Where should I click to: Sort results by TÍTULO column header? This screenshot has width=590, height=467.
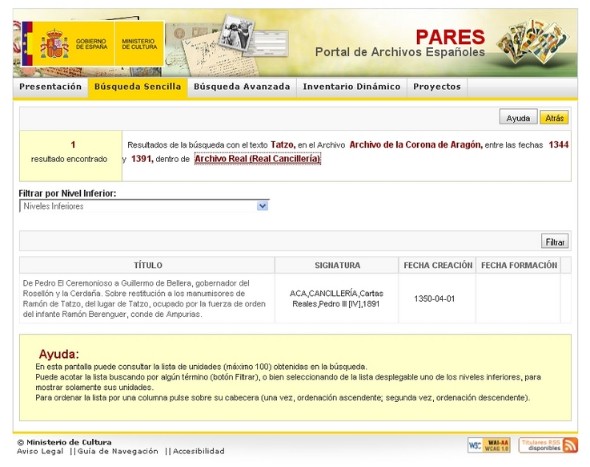(147, 265)
